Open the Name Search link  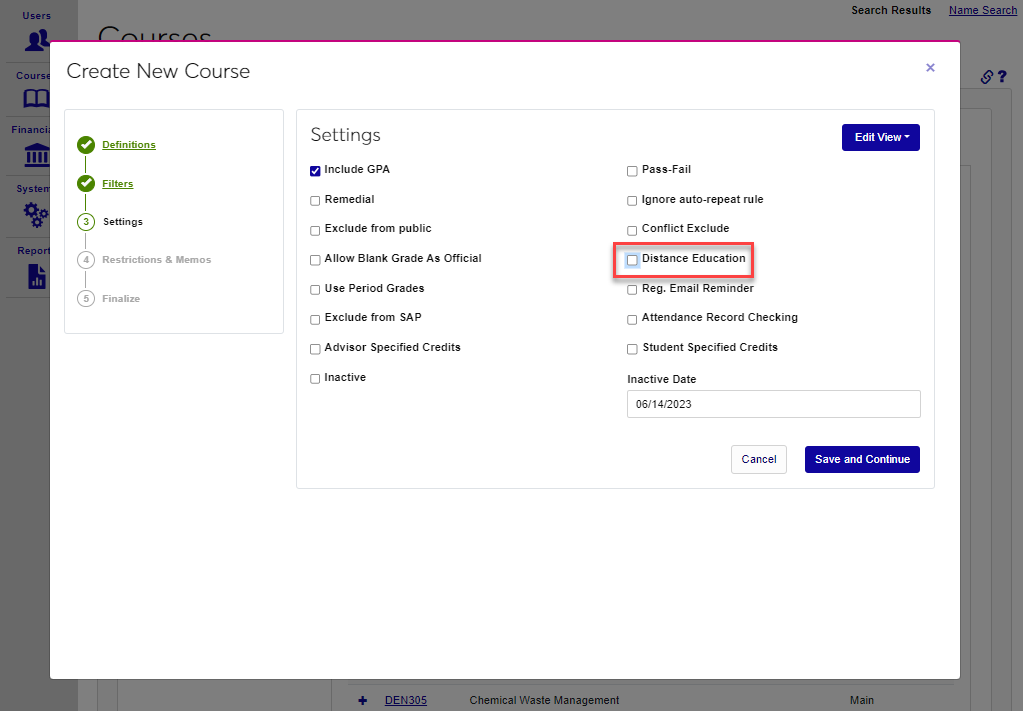point(982,10)
